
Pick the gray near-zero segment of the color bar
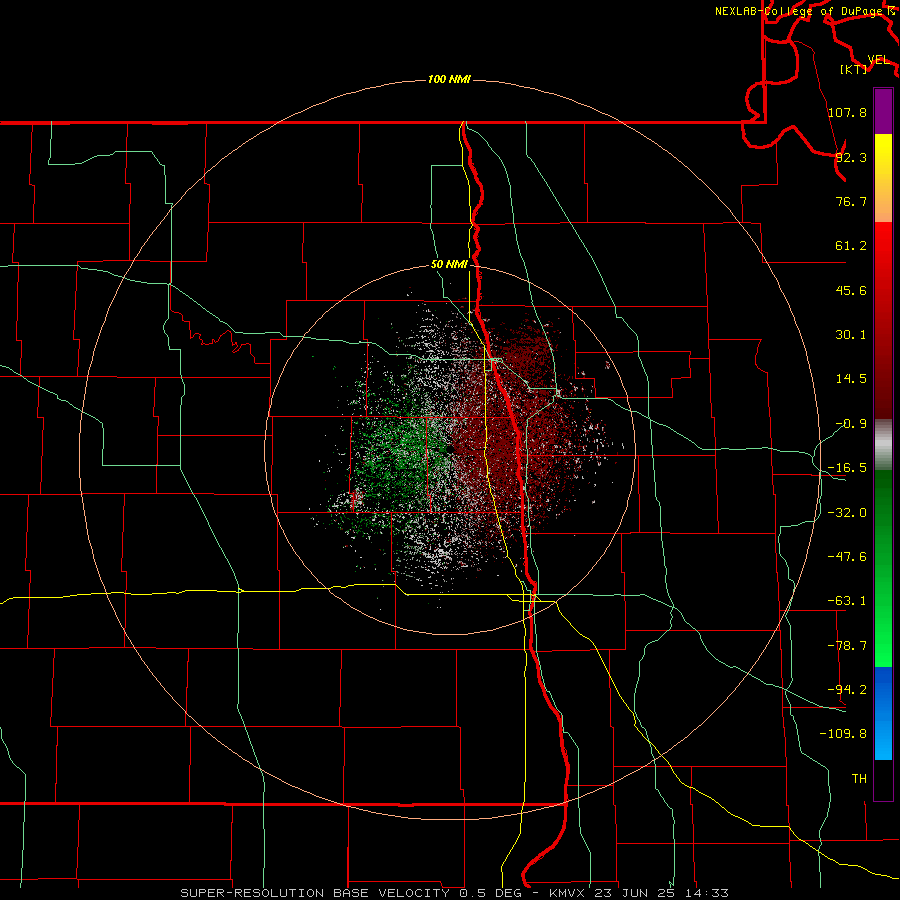[883, 445]
